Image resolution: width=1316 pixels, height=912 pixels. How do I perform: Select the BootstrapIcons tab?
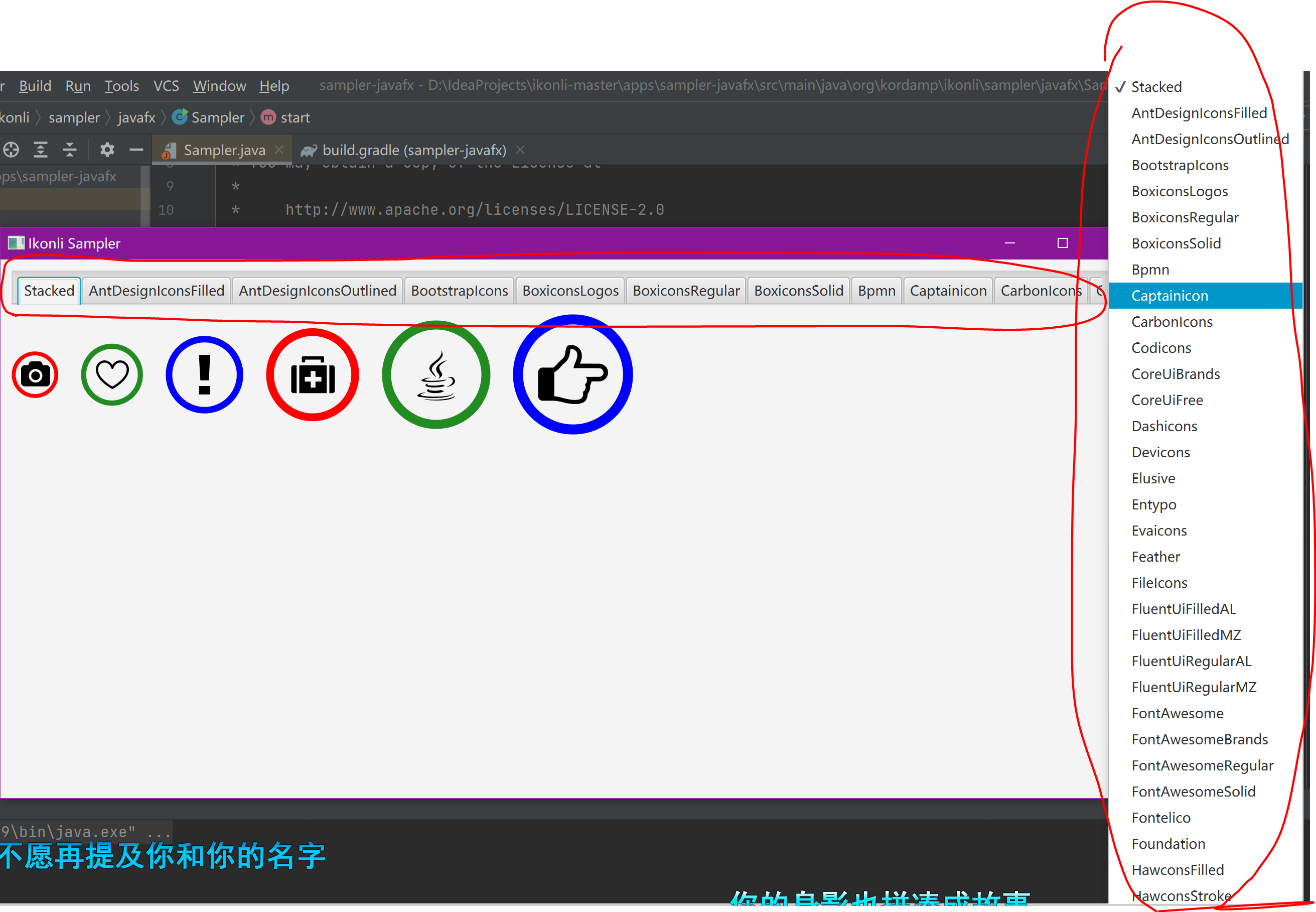point(459,290)
